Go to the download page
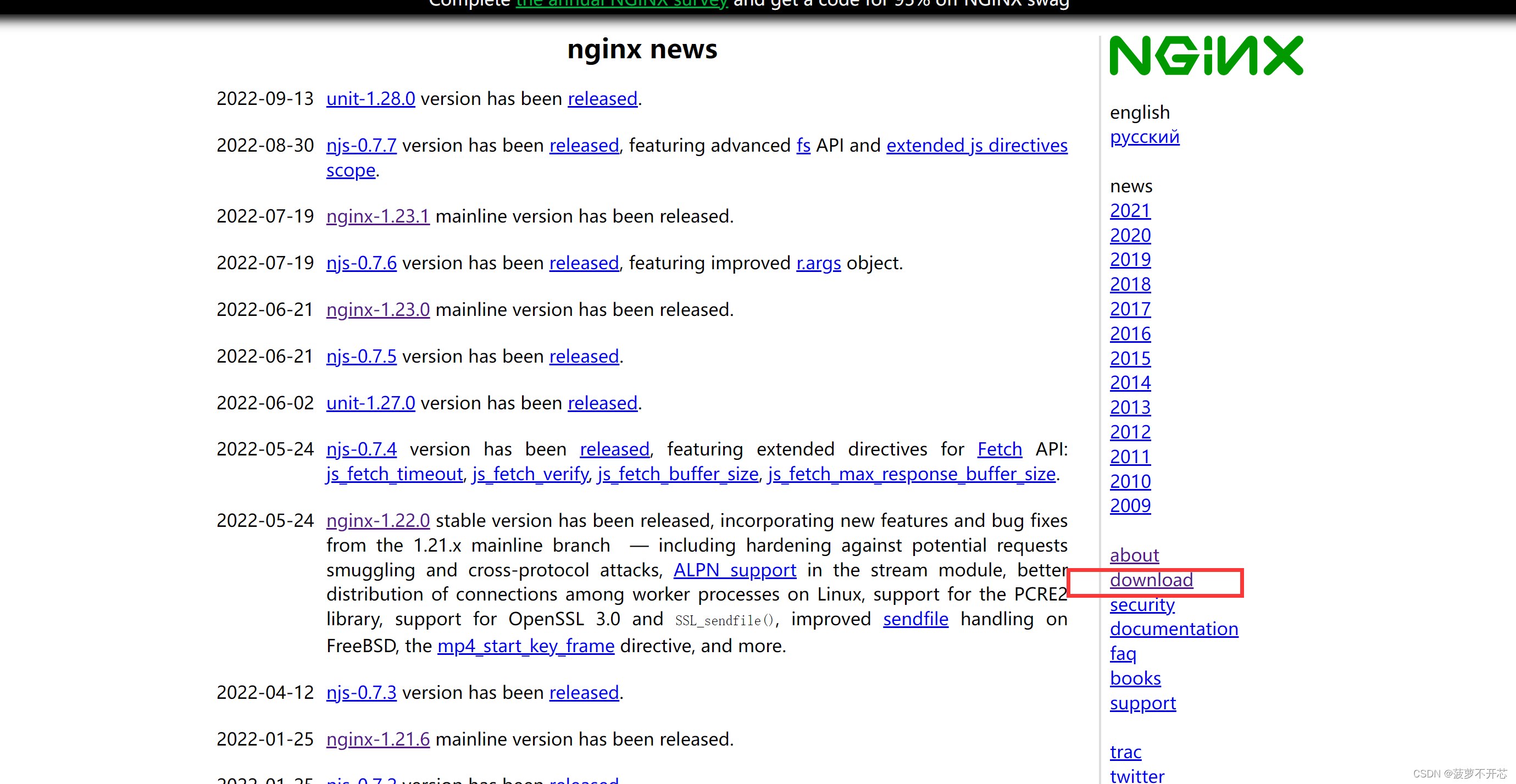1516x784 pixels. pos(1151,580)
